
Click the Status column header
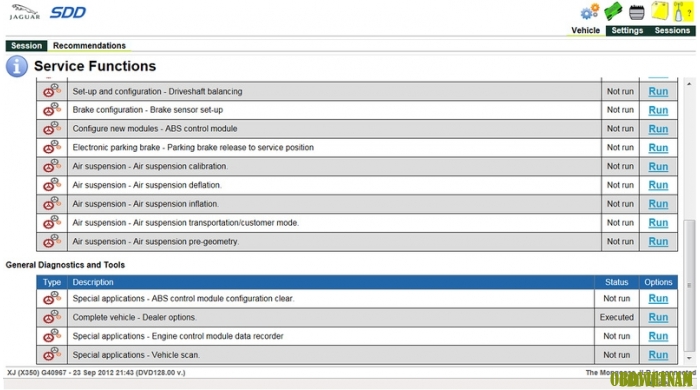(x=616, y=282)
